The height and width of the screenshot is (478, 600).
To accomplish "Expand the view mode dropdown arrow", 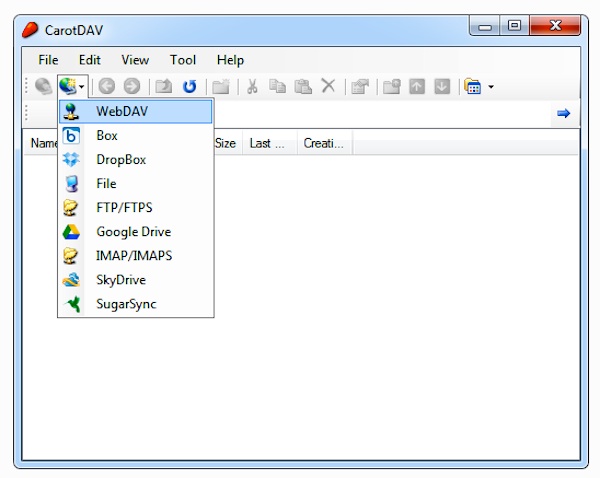I will point(491,86).
